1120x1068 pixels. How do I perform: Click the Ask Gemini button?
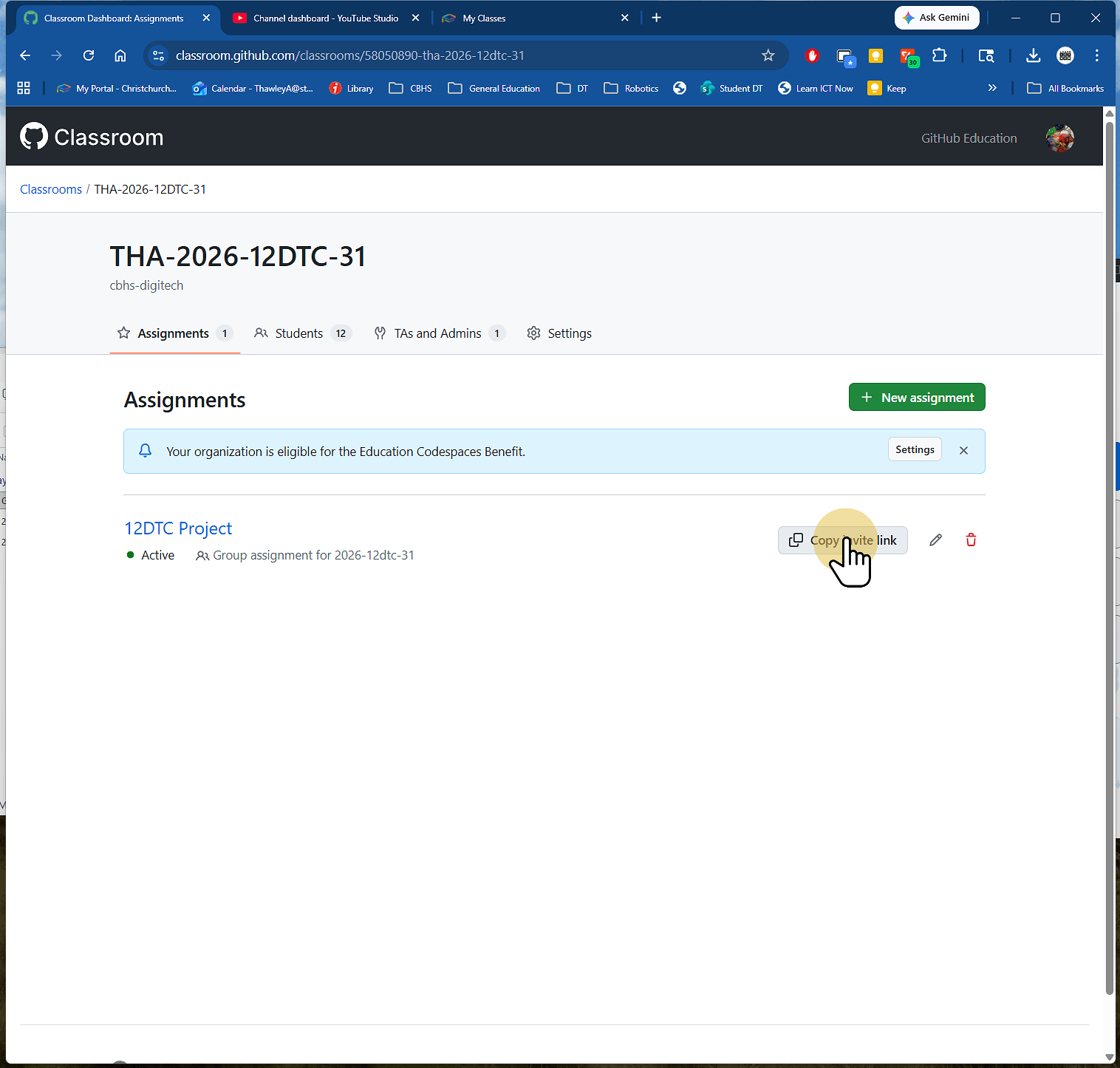pyautogui.click(x=937, y=17)
